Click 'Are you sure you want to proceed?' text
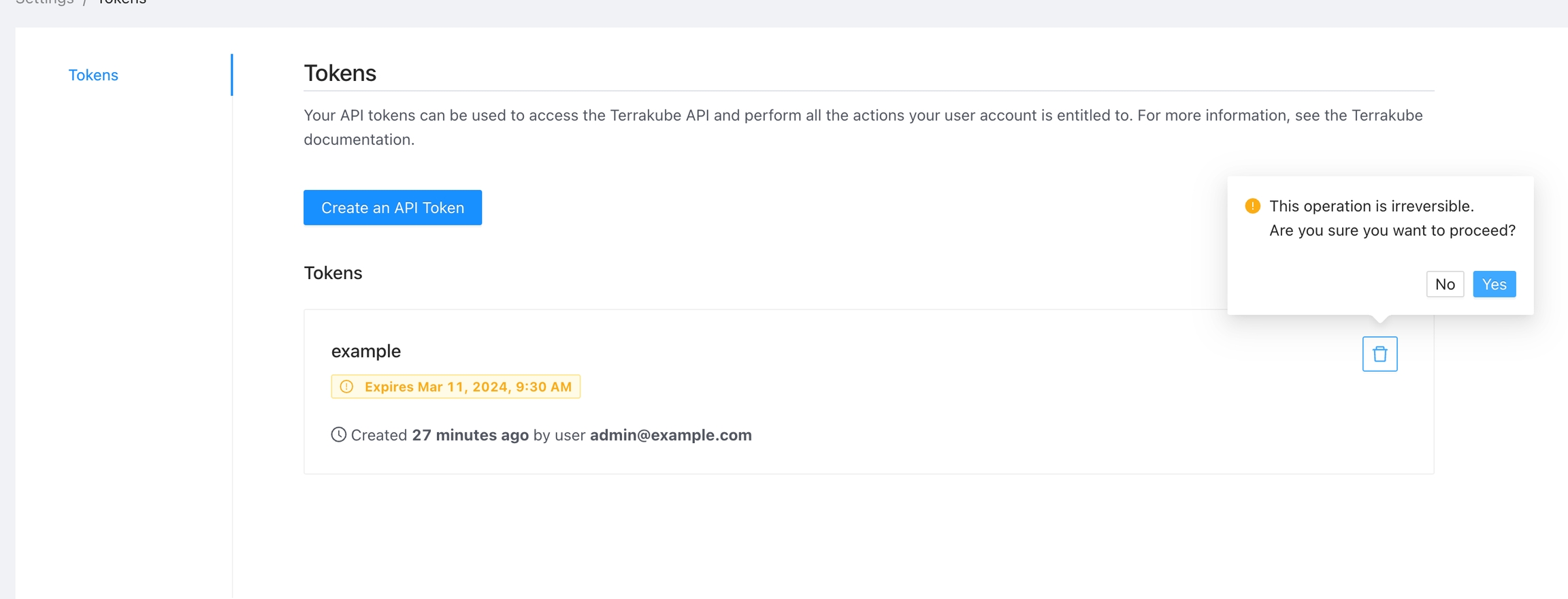The image size is (1568, 599). tap(1392, 231)
